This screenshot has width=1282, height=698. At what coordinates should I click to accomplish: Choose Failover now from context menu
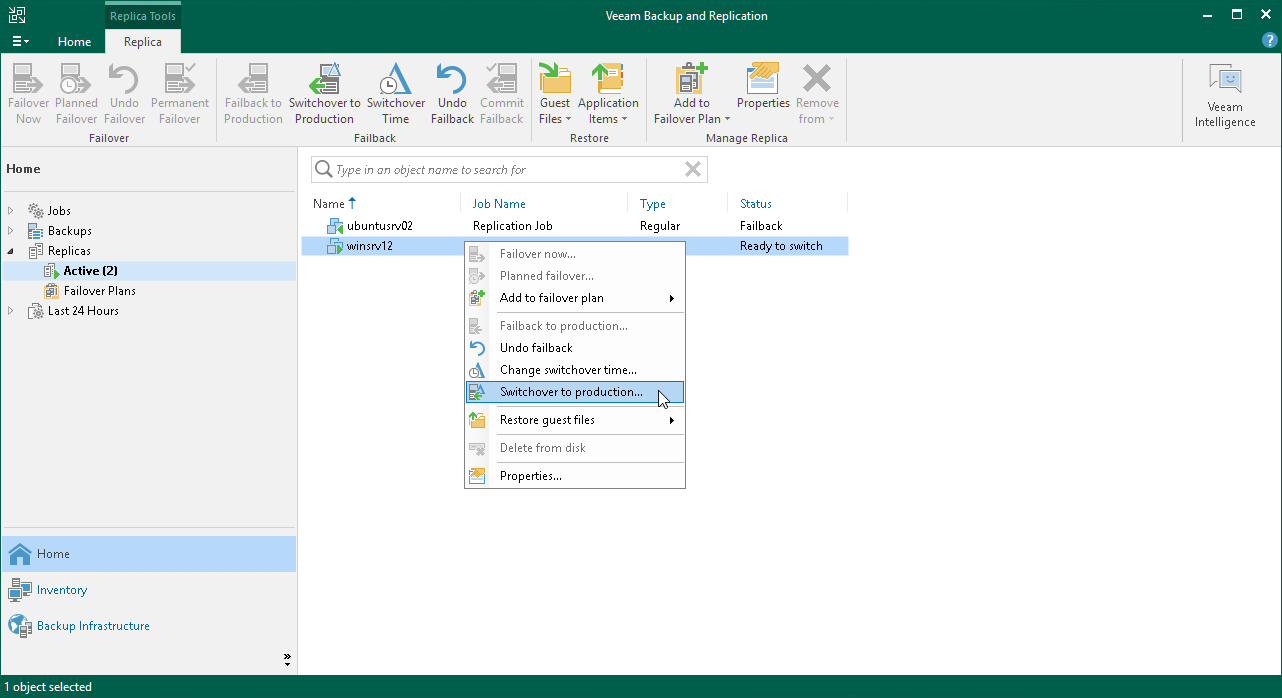575,254
